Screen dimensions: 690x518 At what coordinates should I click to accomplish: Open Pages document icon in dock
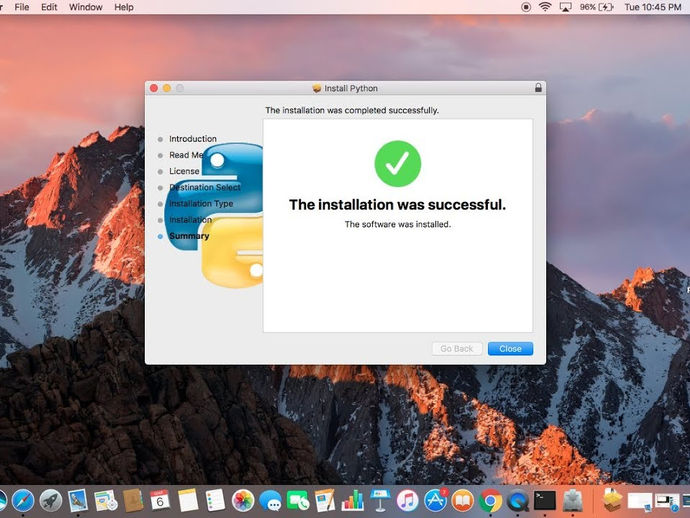[x=325, y=500]
